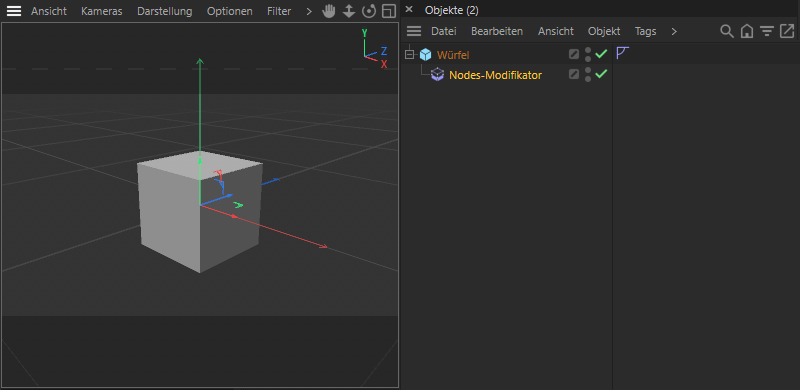Image resolution: width=800 pixels, height=390 pixels.
Task: Show more Object Manager menus via the arrow
Action: tap(674, 31)
